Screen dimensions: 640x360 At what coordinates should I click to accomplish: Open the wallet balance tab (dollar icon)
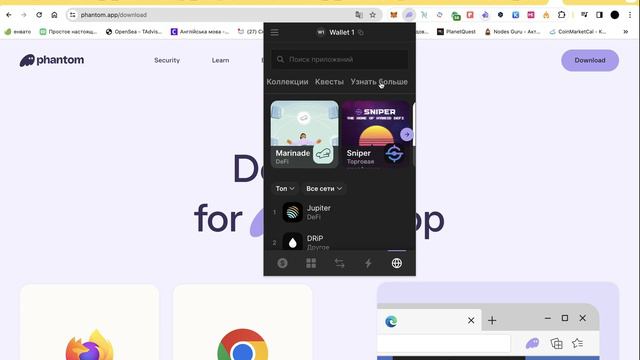click(x=282, y=263)
